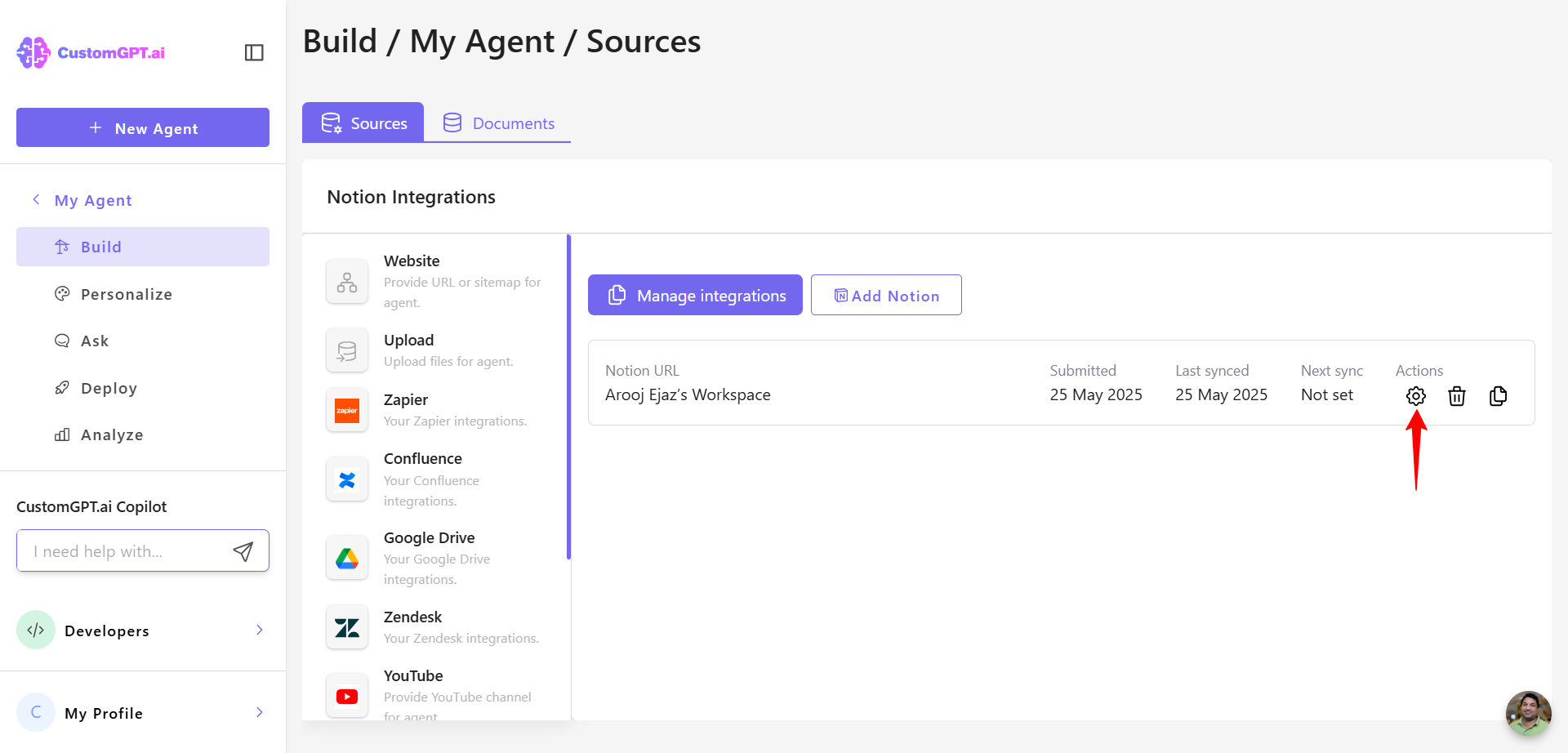This screenshot has width=1568, height=753.
Task: Select the Google Drive integration icon
Action: [x=347, y=559]
